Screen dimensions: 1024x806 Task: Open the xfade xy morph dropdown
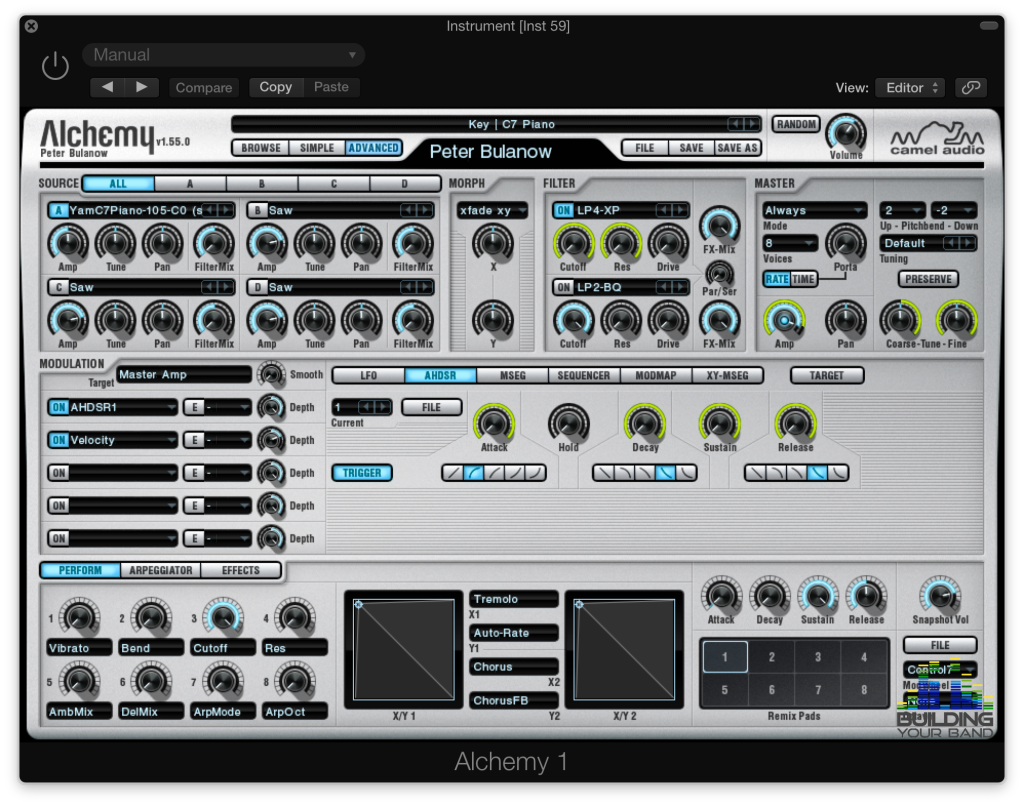[492, 210]
